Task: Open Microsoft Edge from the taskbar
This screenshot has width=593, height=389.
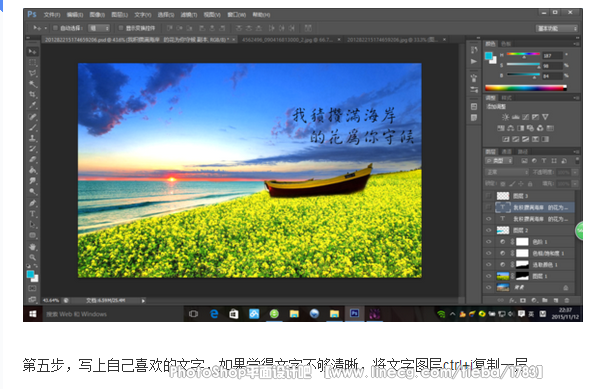Action: (x=214, y=314)
